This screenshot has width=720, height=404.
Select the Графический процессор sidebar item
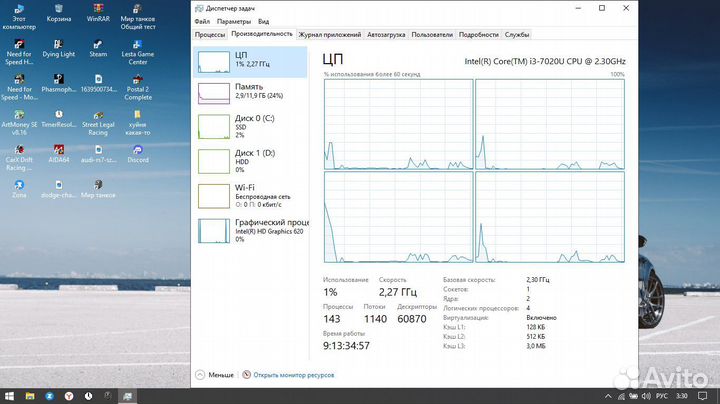(251, 230)
